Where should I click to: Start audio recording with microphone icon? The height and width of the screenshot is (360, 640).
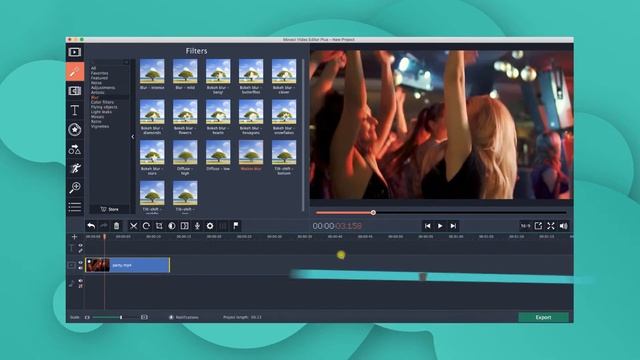pos(197,226)
